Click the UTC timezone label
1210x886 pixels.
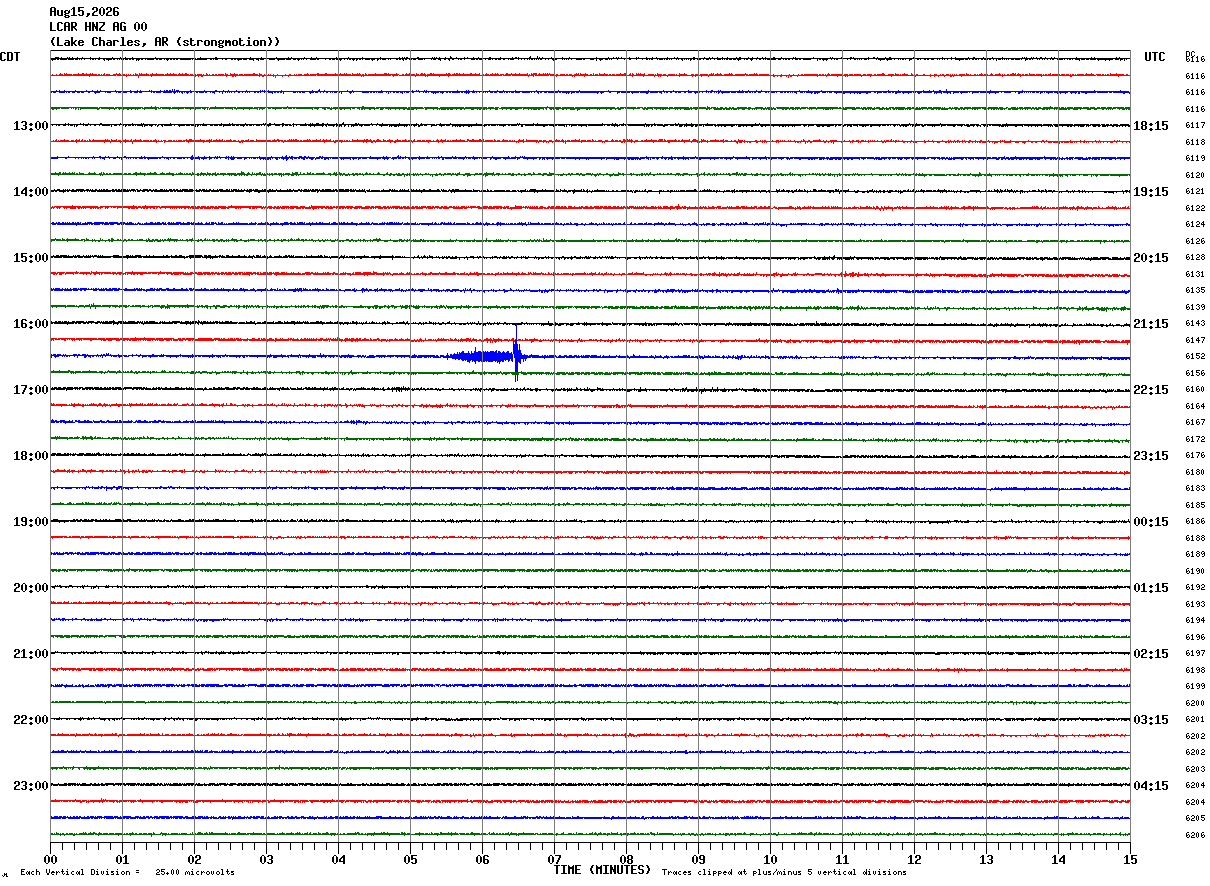pos(1155,57)
